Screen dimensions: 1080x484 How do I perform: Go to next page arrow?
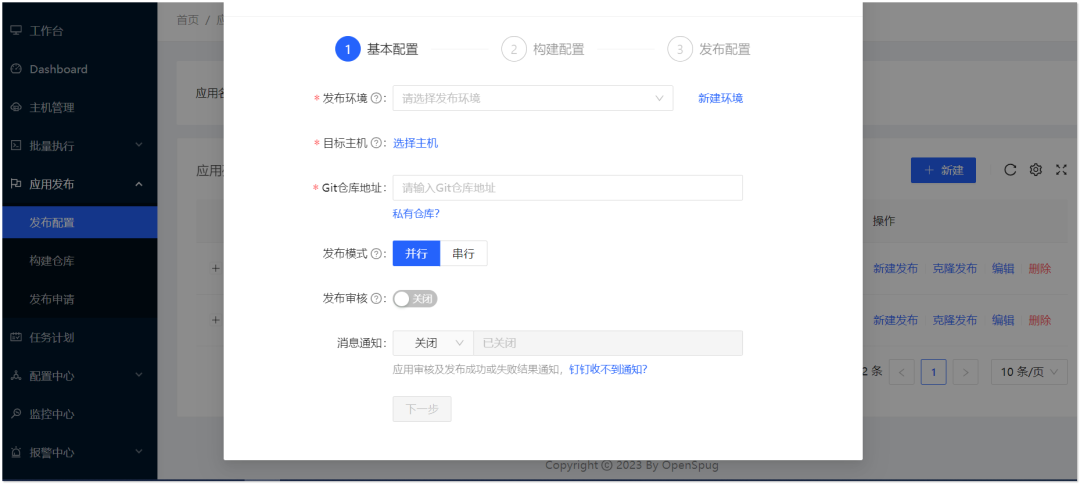click(x=966, y=372)
